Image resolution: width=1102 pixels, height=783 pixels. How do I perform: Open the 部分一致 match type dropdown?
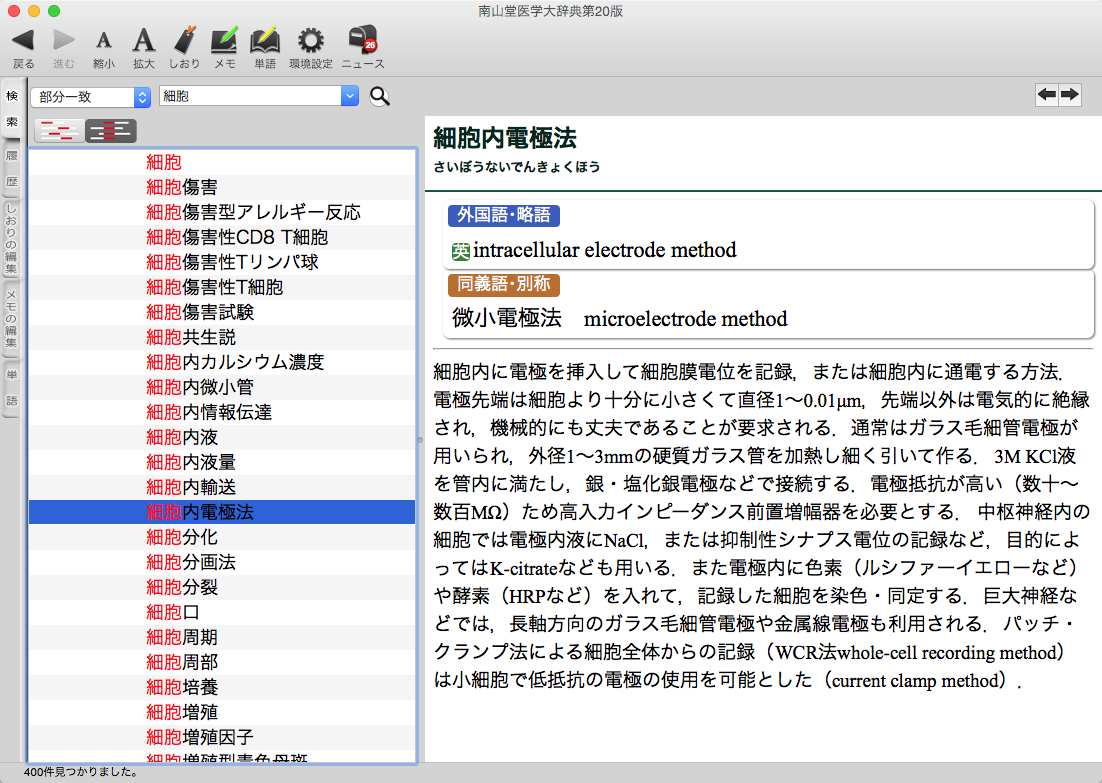pos(89,96)
